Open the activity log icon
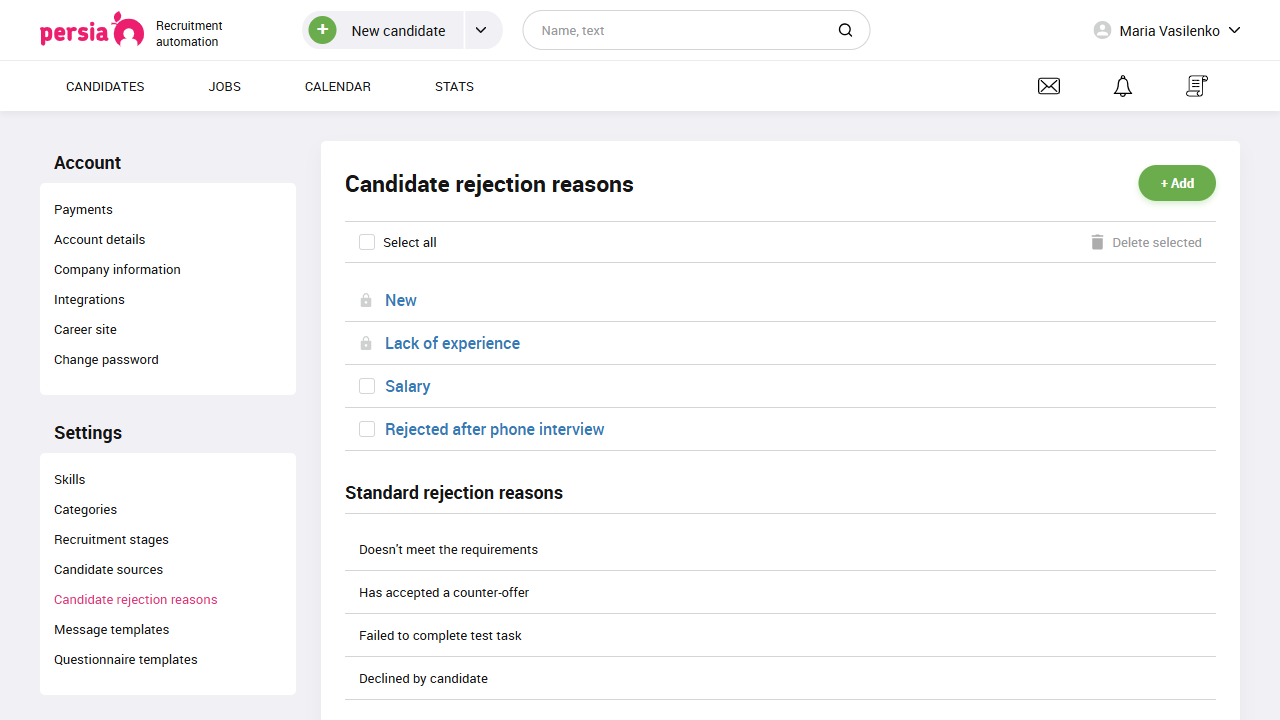Image resolution: width=1280 pixels, height=720 pixels. click(1196, 86)
